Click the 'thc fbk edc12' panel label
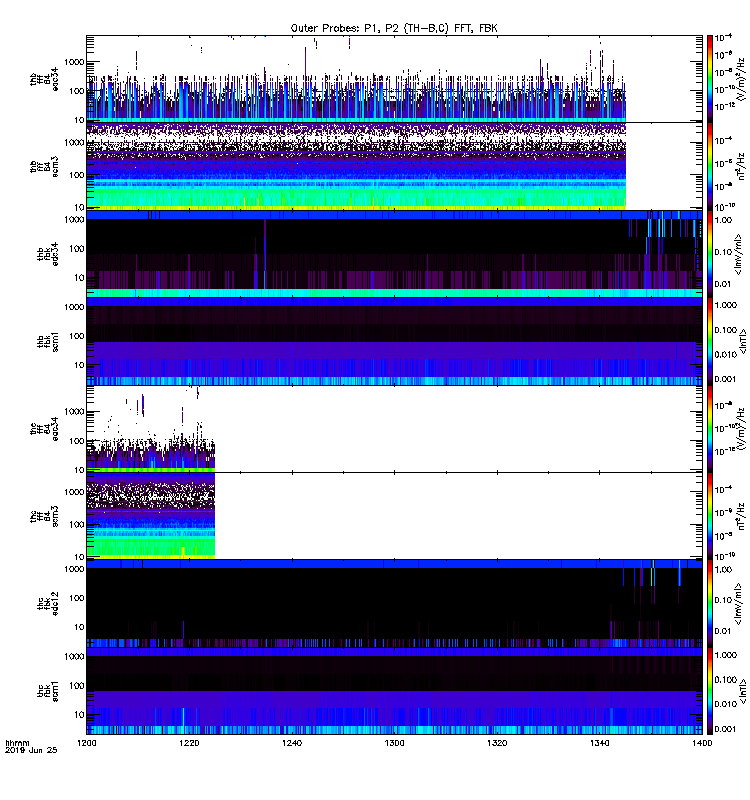 pyautogui.click(x=47, y=604)
